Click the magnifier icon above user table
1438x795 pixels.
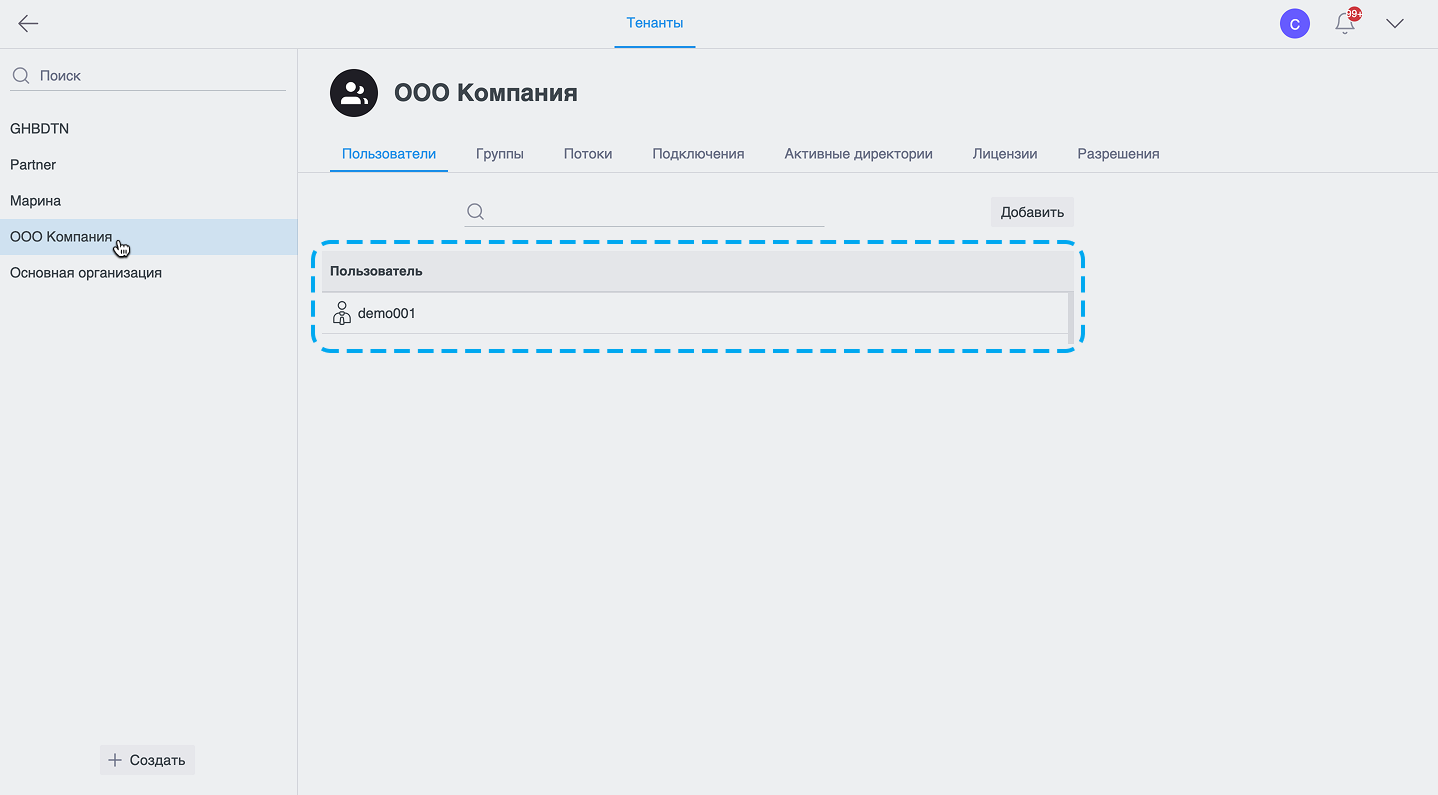pos(476,212)
